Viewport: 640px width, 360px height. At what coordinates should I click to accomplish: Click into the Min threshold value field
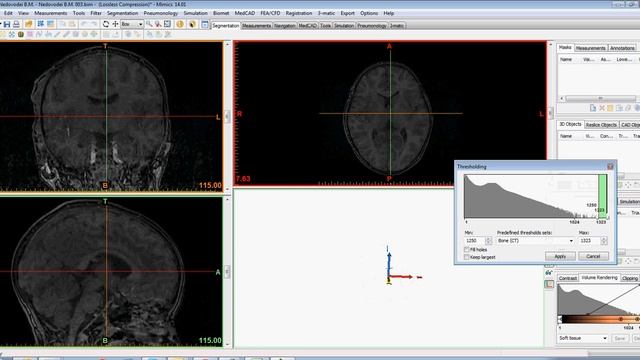tap(474, 241)
